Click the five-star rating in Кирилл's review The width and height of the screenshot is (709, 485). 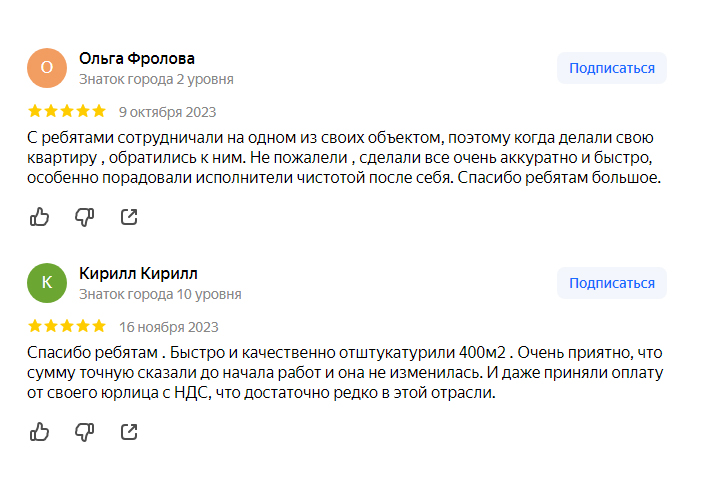pyautogui.click(x=66, y=326)
